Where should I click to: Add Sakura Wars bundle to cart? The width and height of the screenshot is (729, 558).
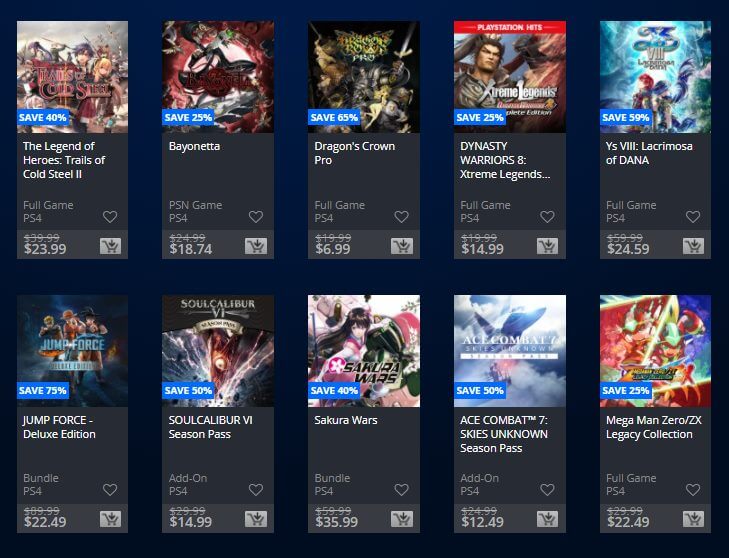tap(402, 519)
